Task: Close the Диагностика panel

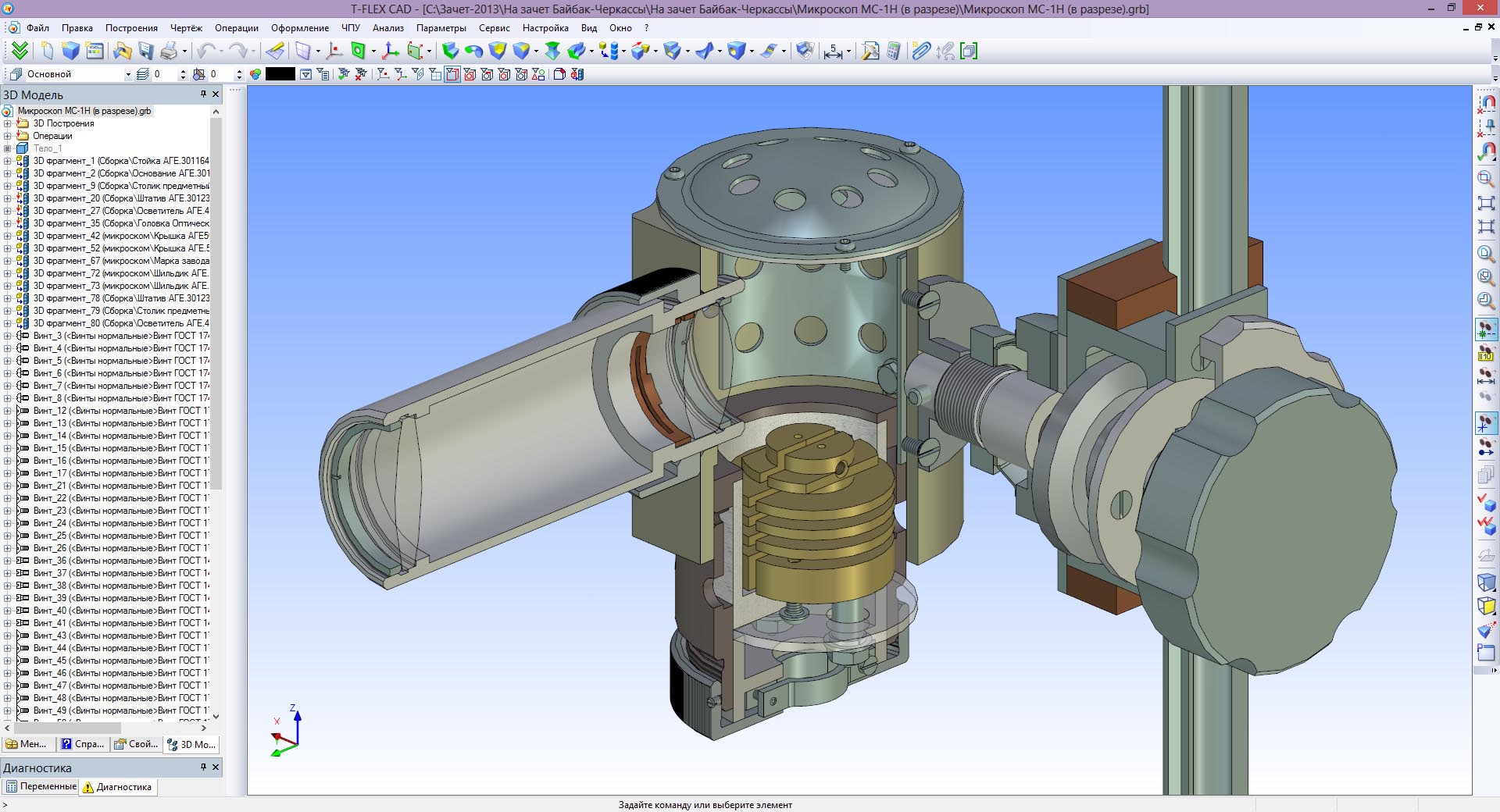Action: point(216,767)
